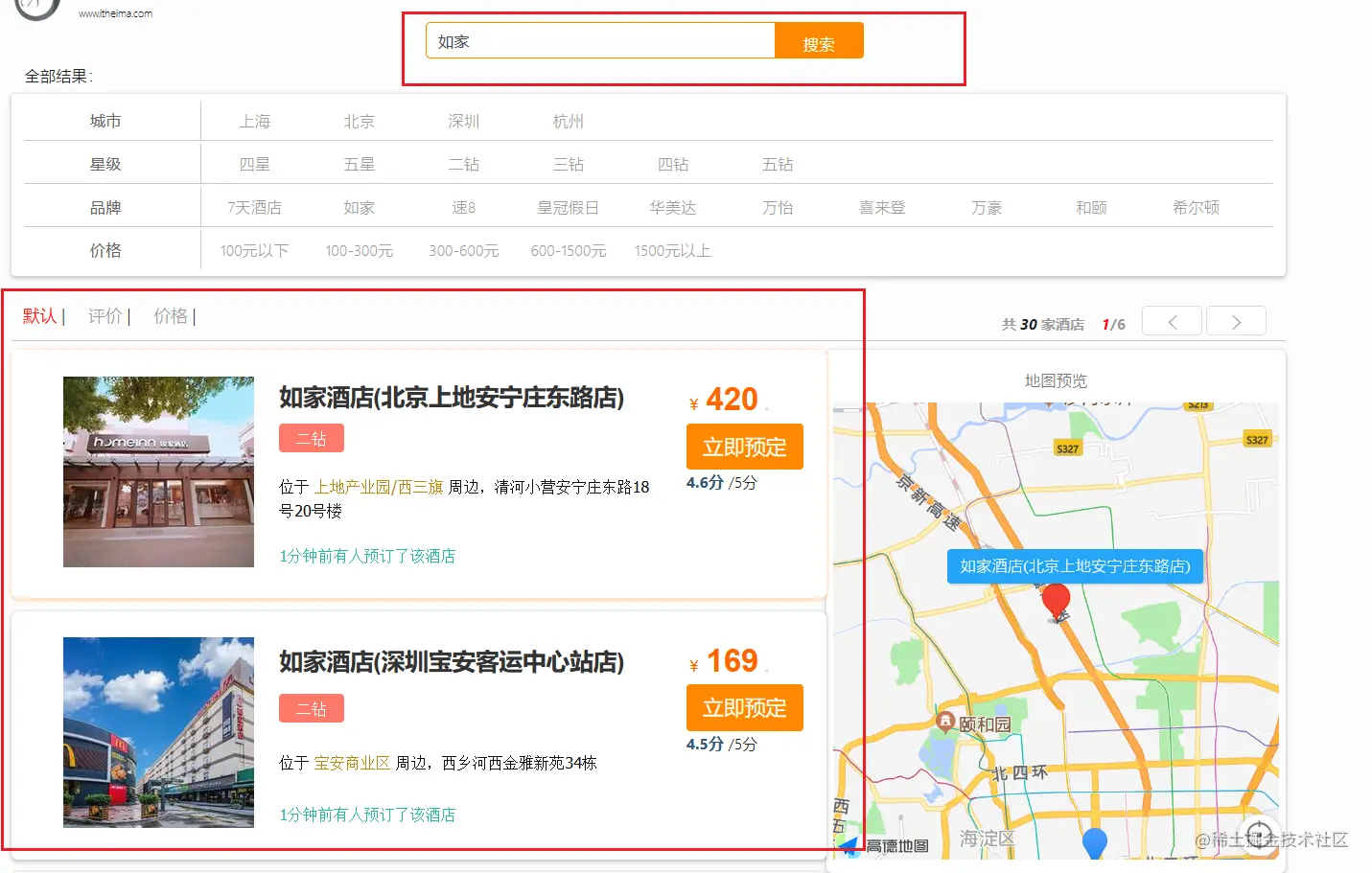Image resolution: width=1372 pixels, height=873 pixels.
Task: Click the ¥169 price text
Action: pyautogui.click(x=724, y=661)
